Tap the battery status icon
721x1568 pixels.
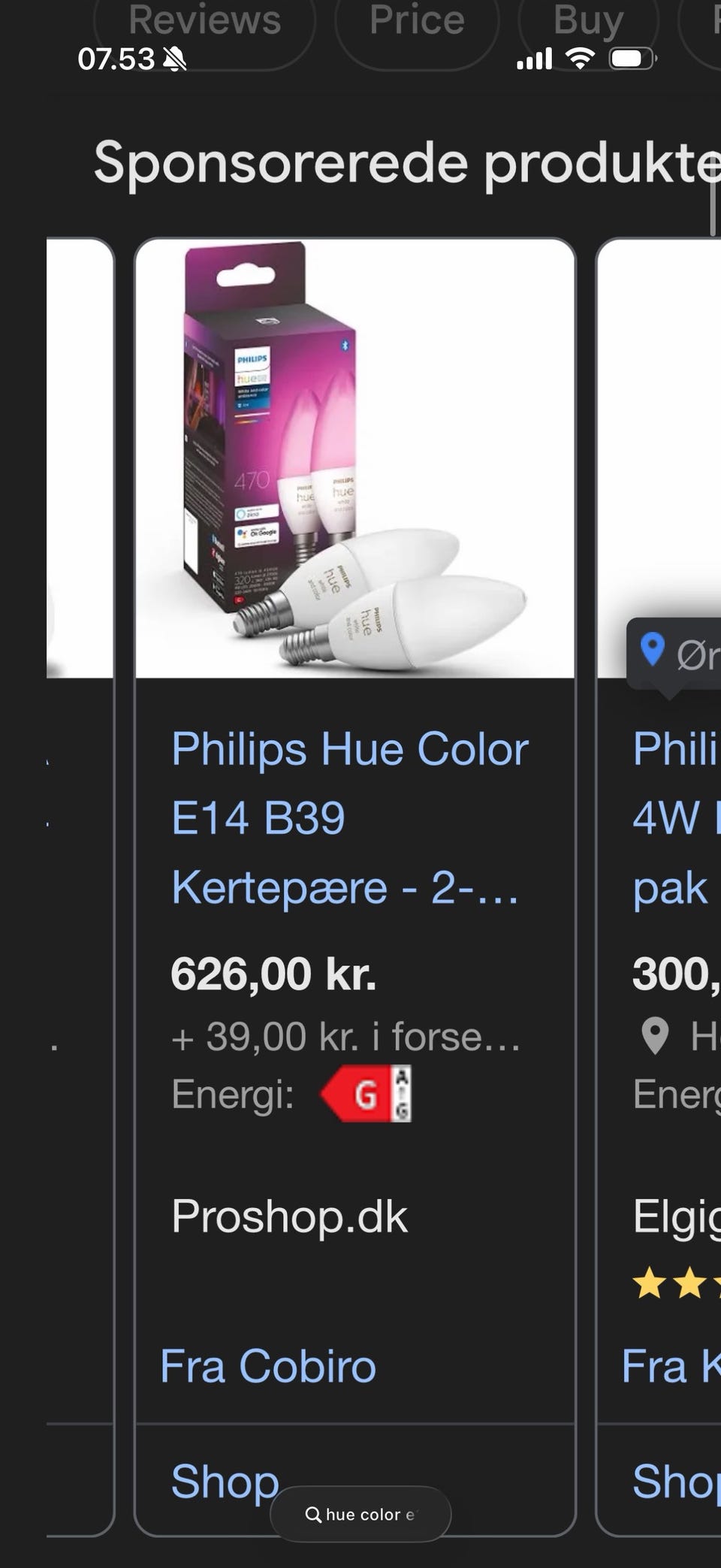pos(633,59)
